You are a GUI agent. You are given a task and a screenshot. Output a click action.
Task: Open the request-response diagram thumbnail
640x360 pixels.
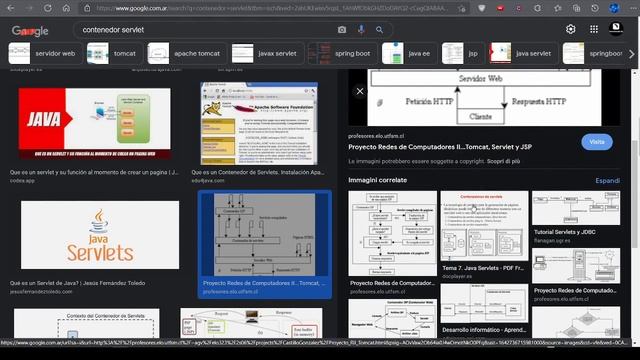(x=251, y=323)
